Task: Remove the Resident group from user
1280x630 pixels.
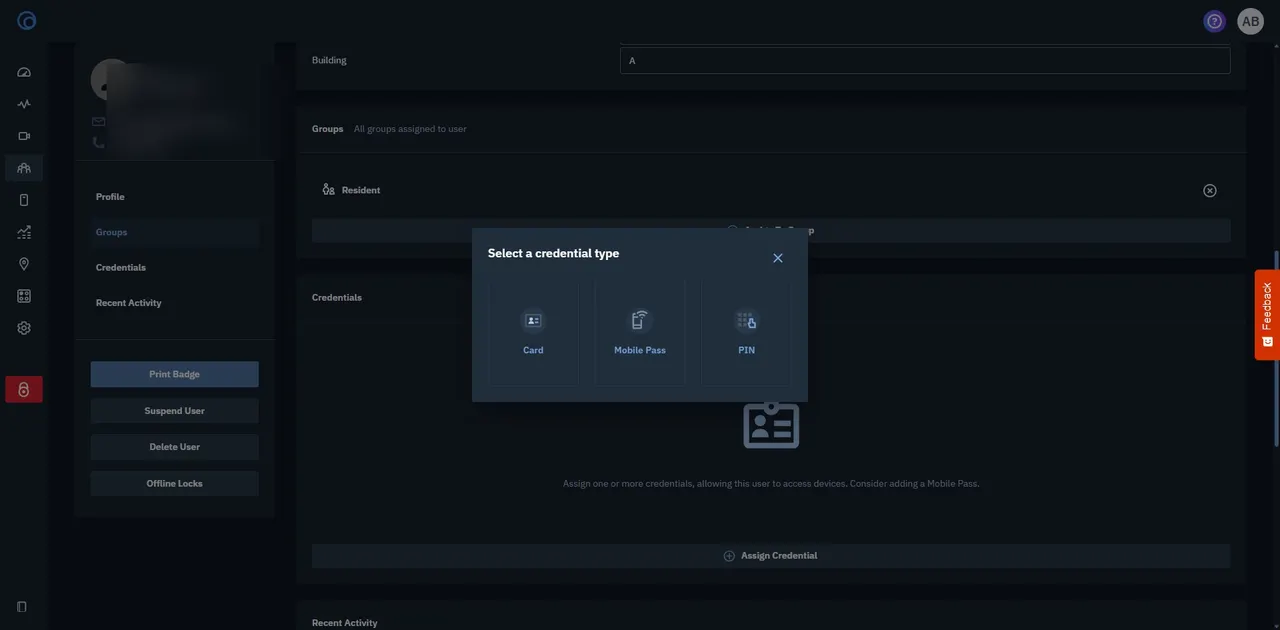Action: [1210, 190]
